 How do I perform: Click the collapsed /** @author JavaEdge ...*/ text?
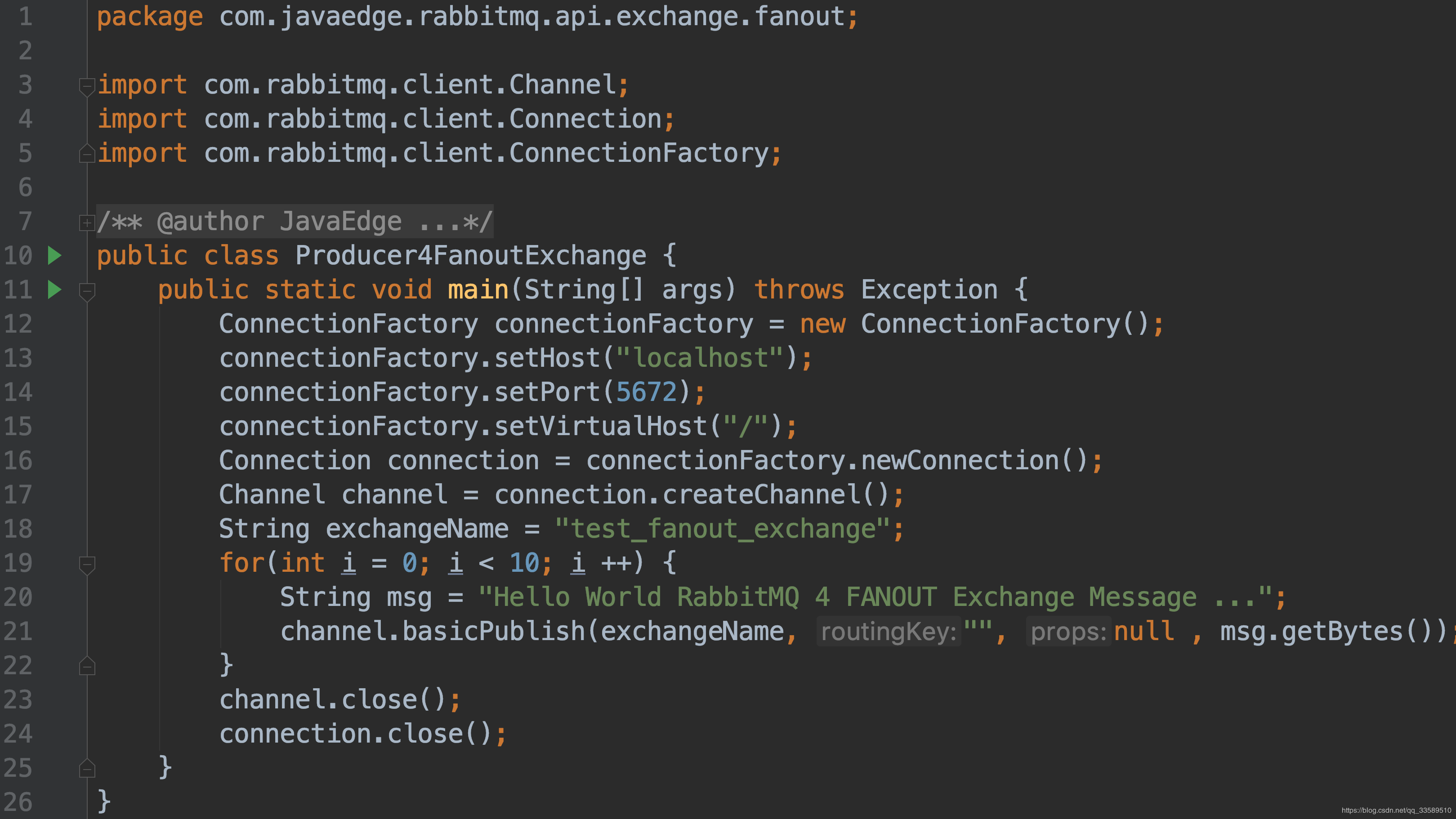pos(295,222)
